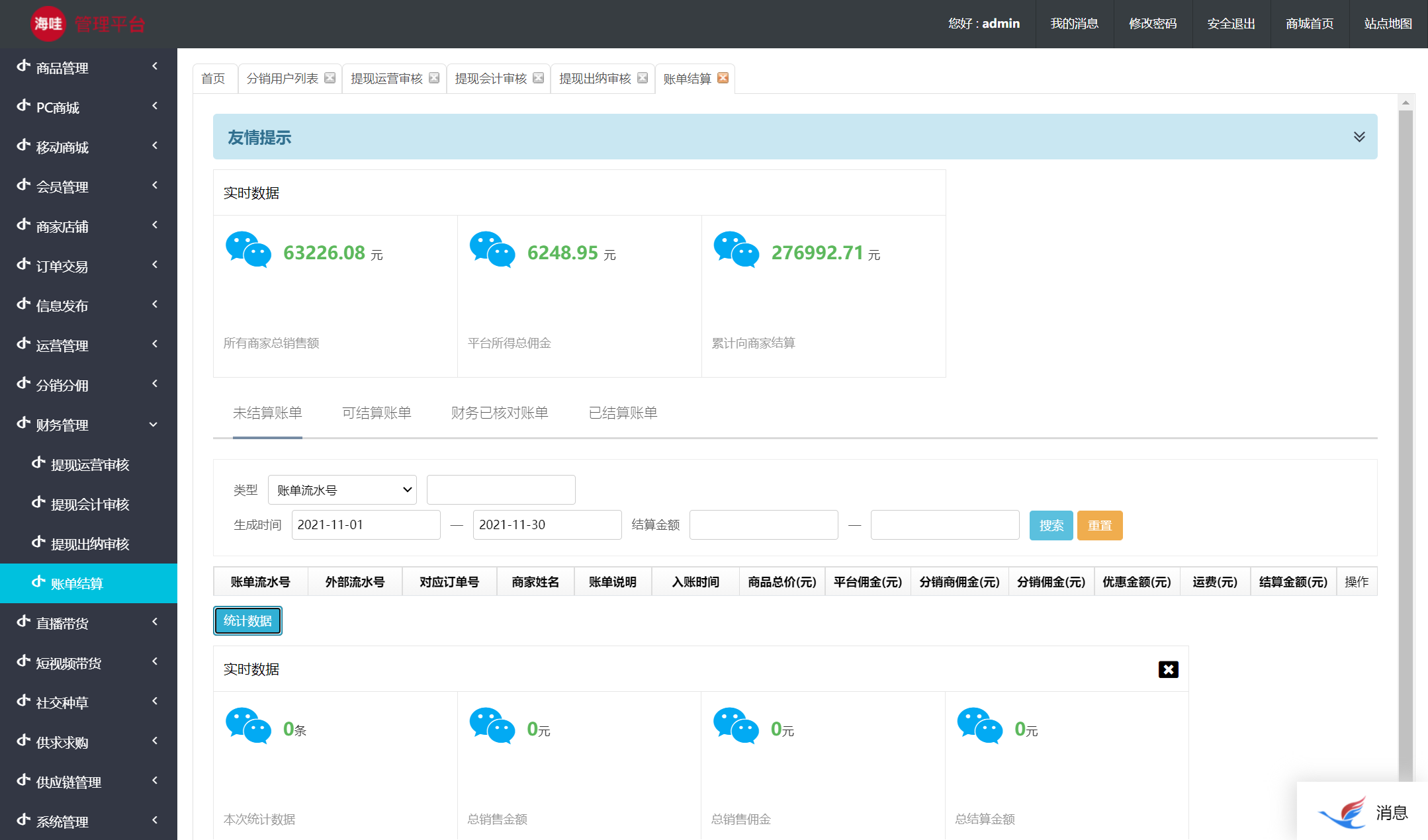1428x840 pixels.
Task: Open the 系统管理 sidebar icon
Action: pos(23,821)
